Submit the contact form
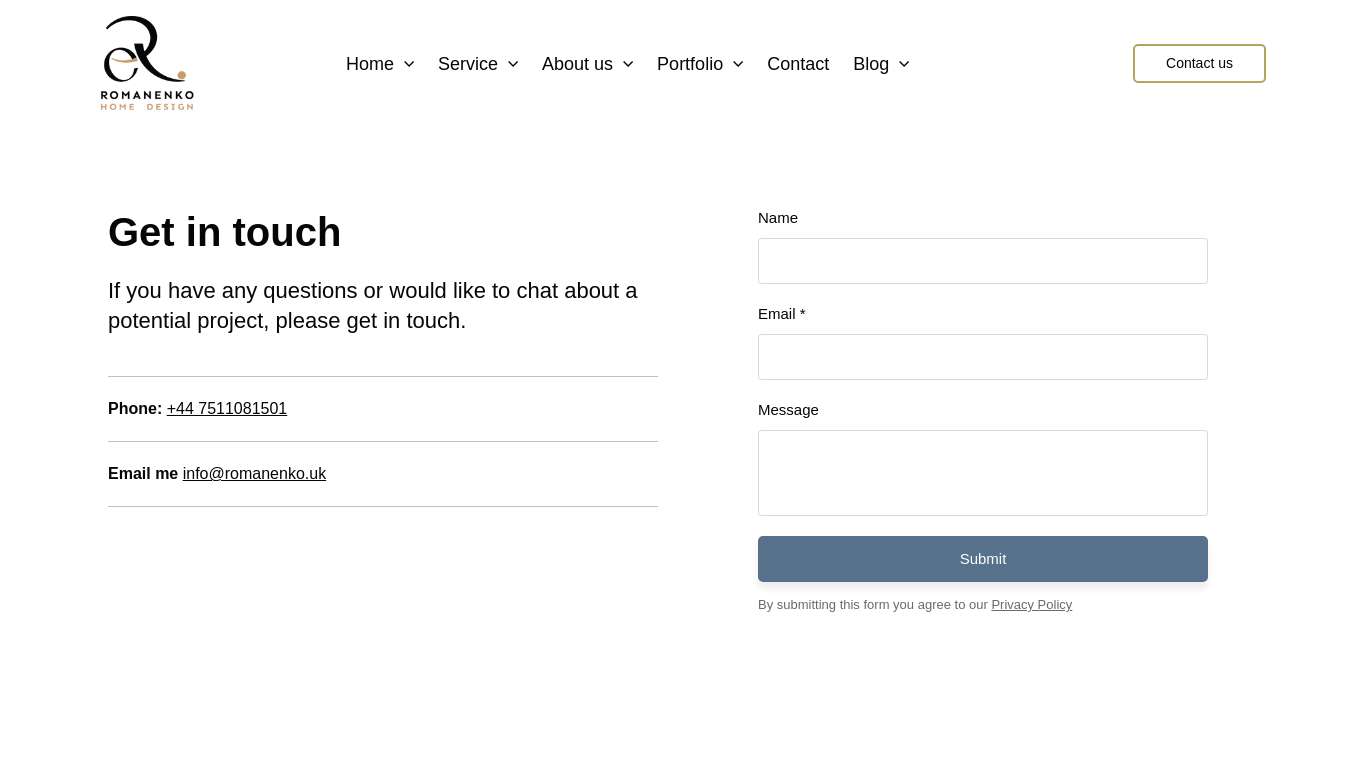This screenshot has width=1366, height=768. (x=983, y=559)
